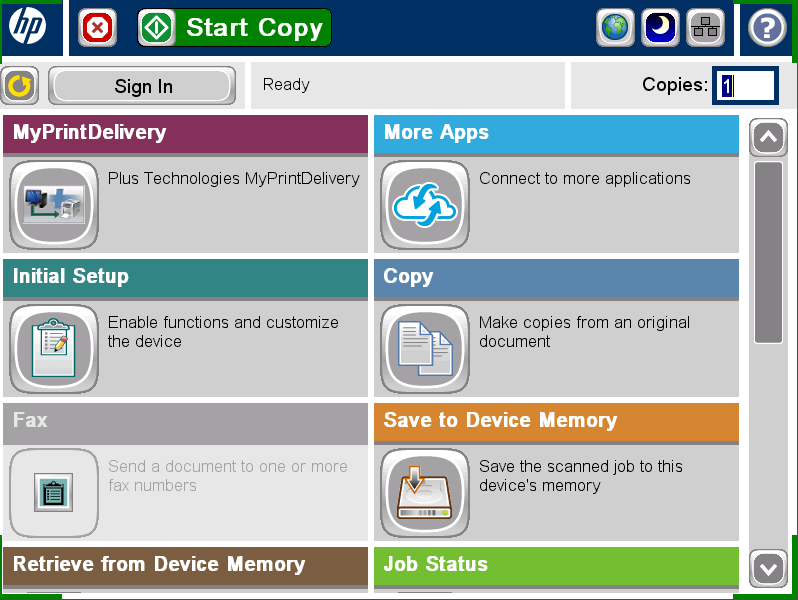This screenshot has width=798, height=600.
Task: Activate Sleep mode moon icon
Action: (661, 28)
